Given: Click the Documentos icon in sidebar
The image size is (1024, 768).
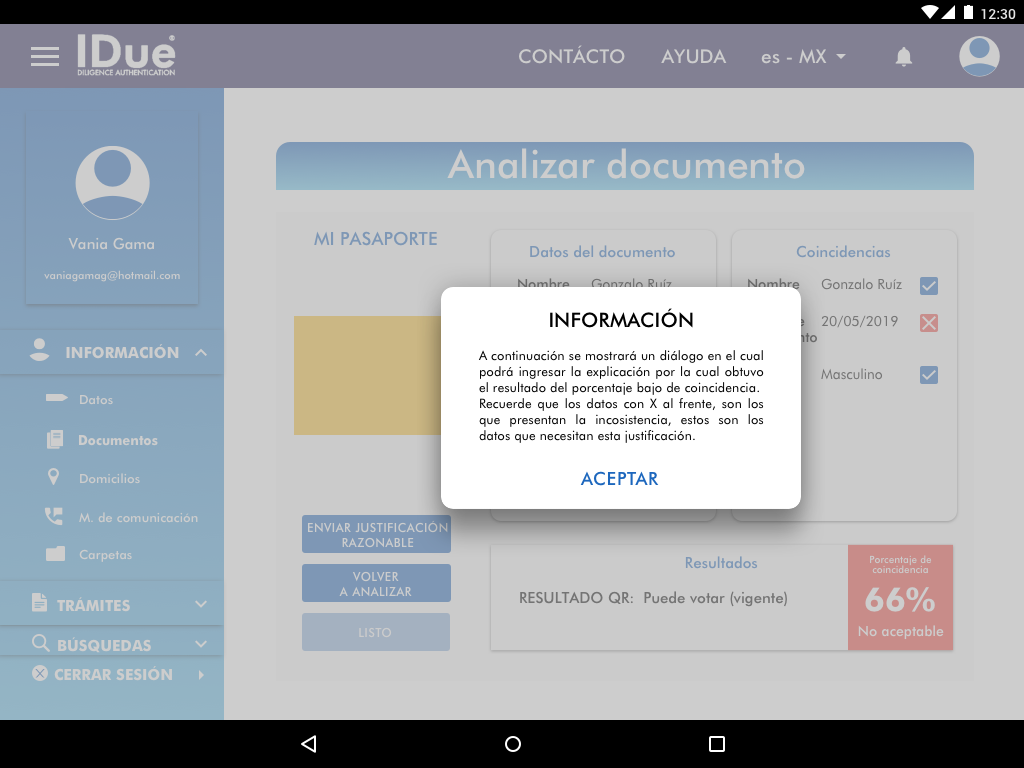Looking at the screenshot, I should pyautogui.click(x=55, y=440).
